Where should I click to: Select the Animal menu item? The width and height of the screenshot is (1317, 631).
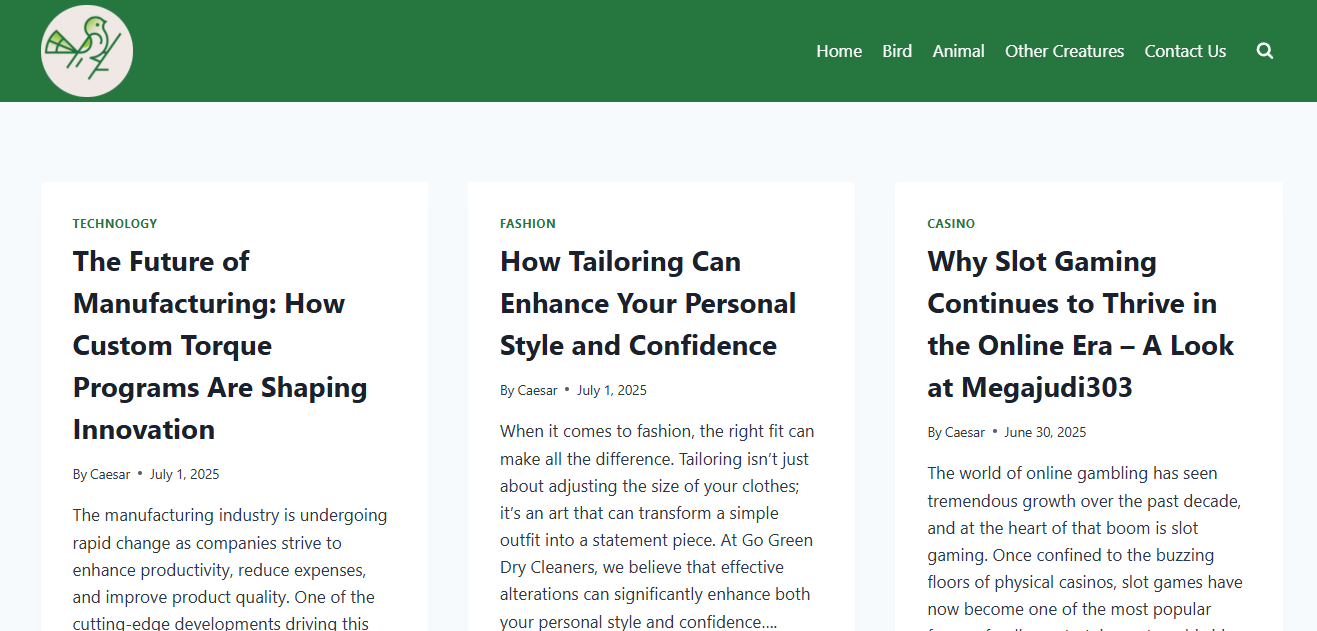click(959, 51)
